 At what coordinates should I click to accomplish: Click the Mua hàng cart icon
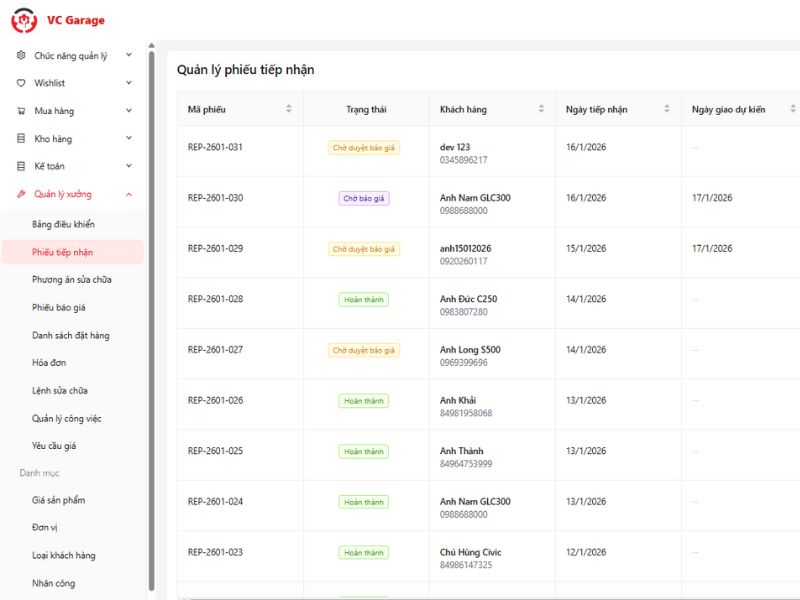[x=22, y=111]
